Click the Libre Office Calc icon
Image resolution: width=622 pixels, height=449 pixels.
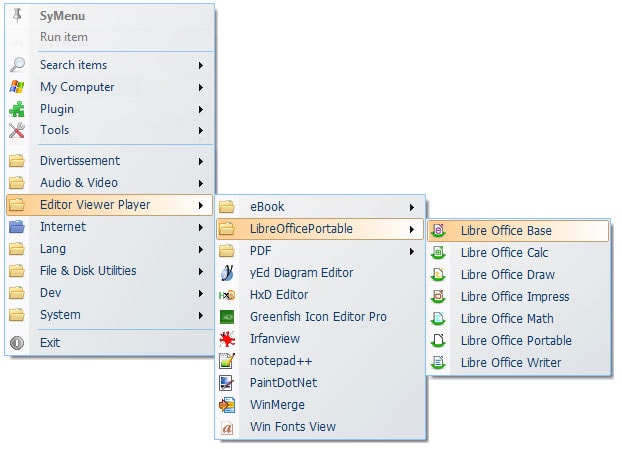tap(438, 253)
